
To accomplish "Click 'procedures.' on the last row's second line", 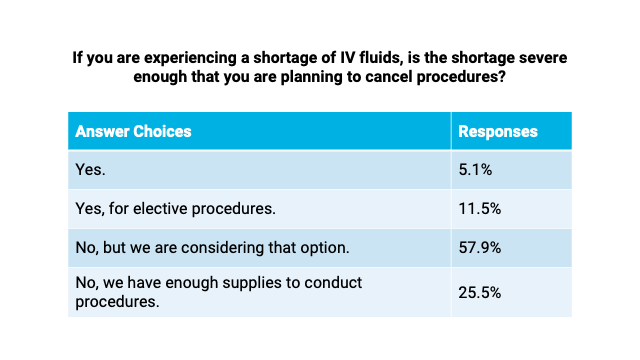I will point(117,302).
